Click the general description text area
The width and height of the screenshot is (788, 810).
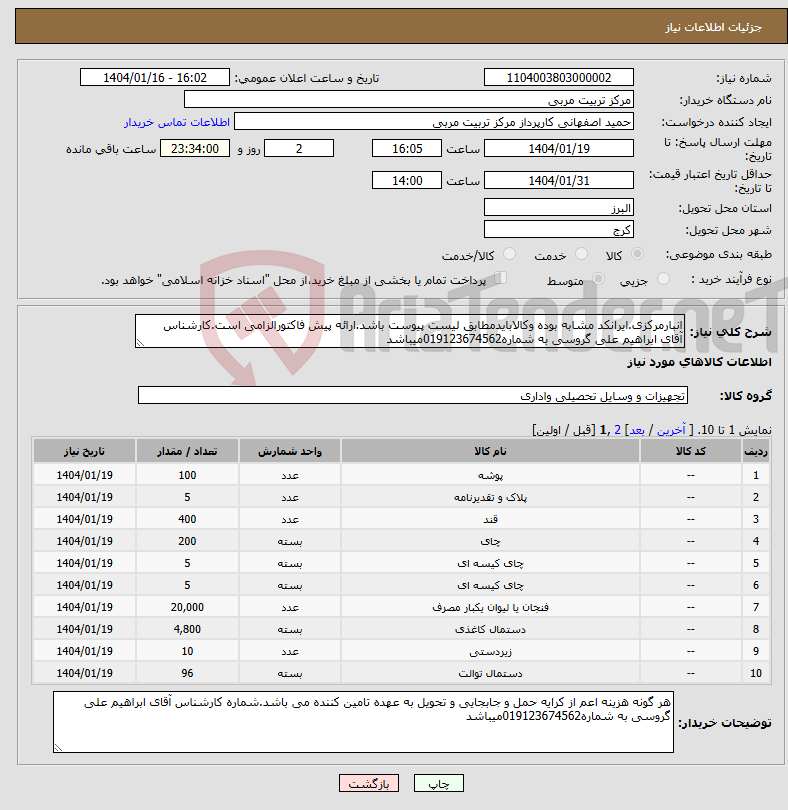pos(410,331)
